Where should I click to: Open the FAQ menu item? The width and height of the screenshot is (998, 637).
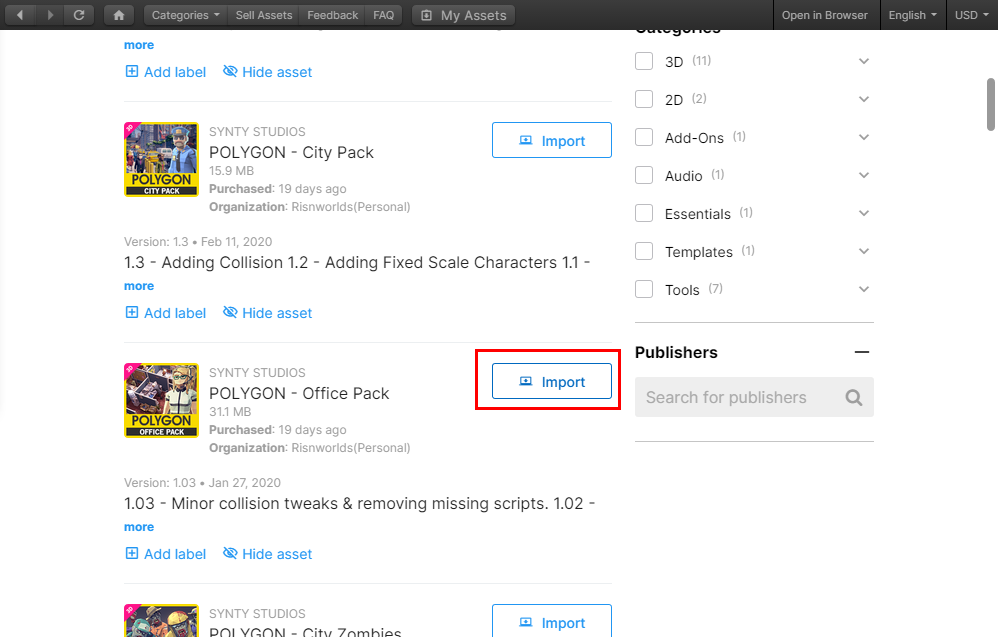383,15
